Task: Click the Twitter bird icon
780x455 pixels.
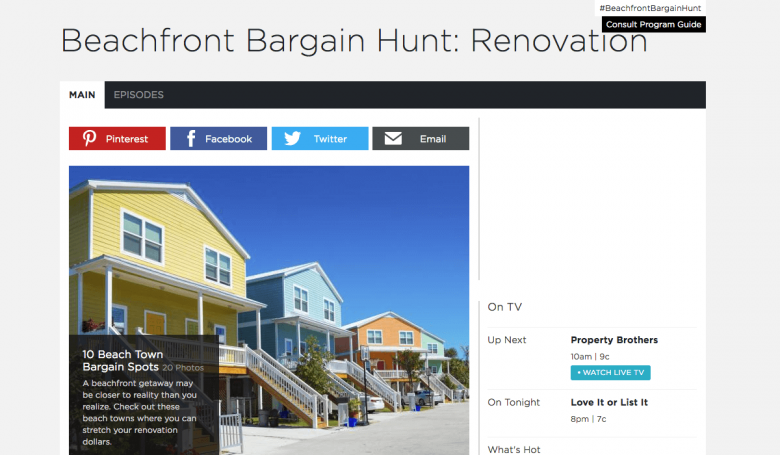Action: tap(292, 138)
